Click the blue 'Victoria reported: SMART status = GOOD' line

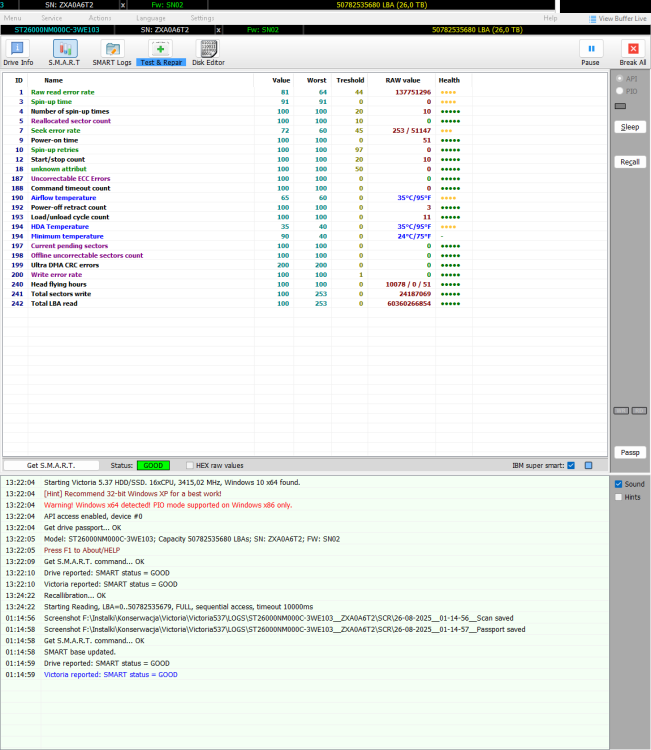coord(110,674)
